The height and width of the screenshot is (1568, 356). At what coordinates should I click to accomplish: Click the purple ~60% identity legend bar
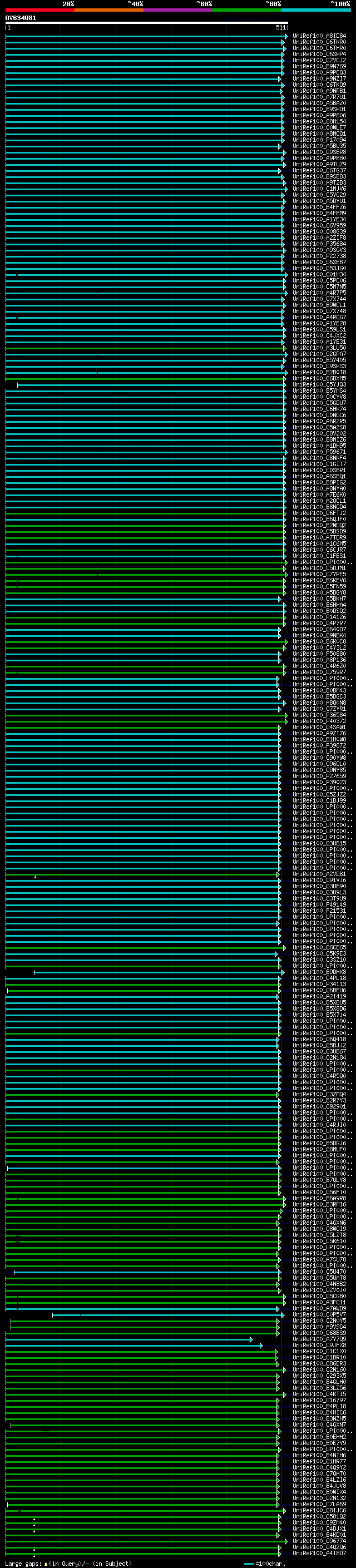[x=177, y=10]
